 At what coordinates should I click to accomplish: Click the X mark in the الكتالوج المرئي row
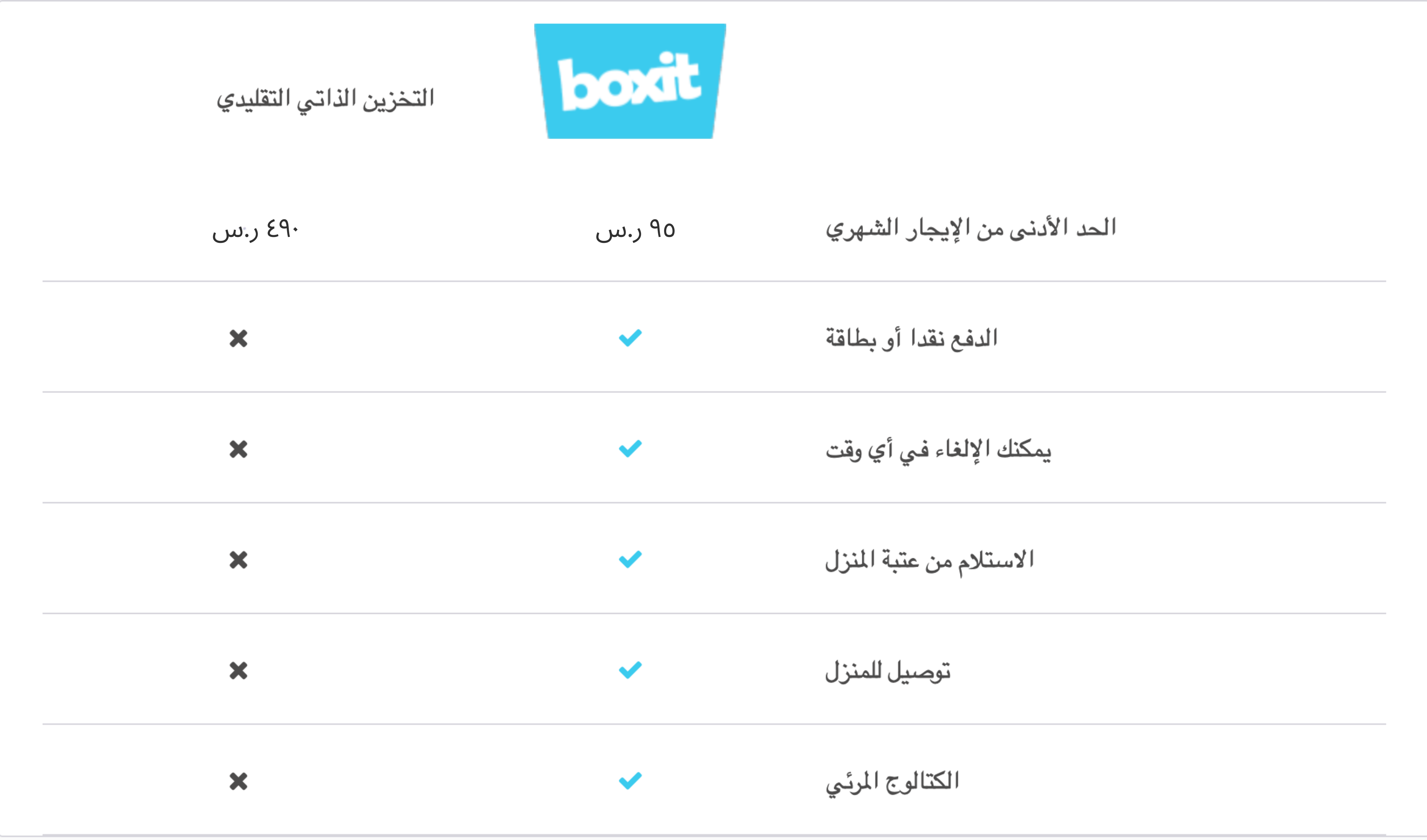tap(238, 782)
